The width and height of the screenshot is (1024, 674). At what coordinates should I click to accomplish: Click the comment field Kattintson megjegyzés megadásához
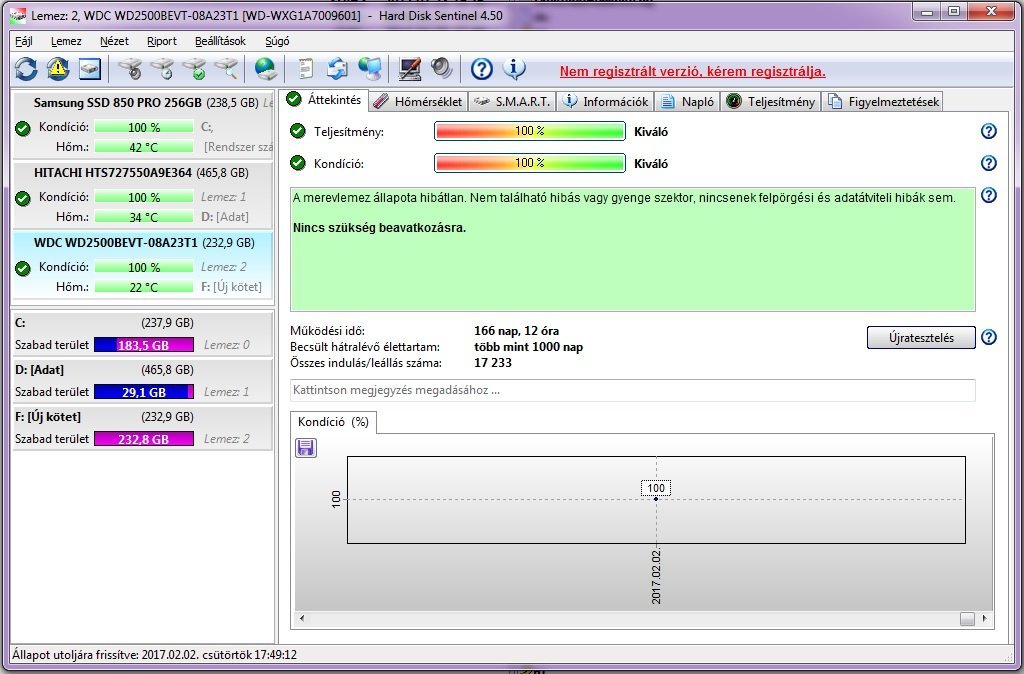pyautogui.click(x=632, y=391)
